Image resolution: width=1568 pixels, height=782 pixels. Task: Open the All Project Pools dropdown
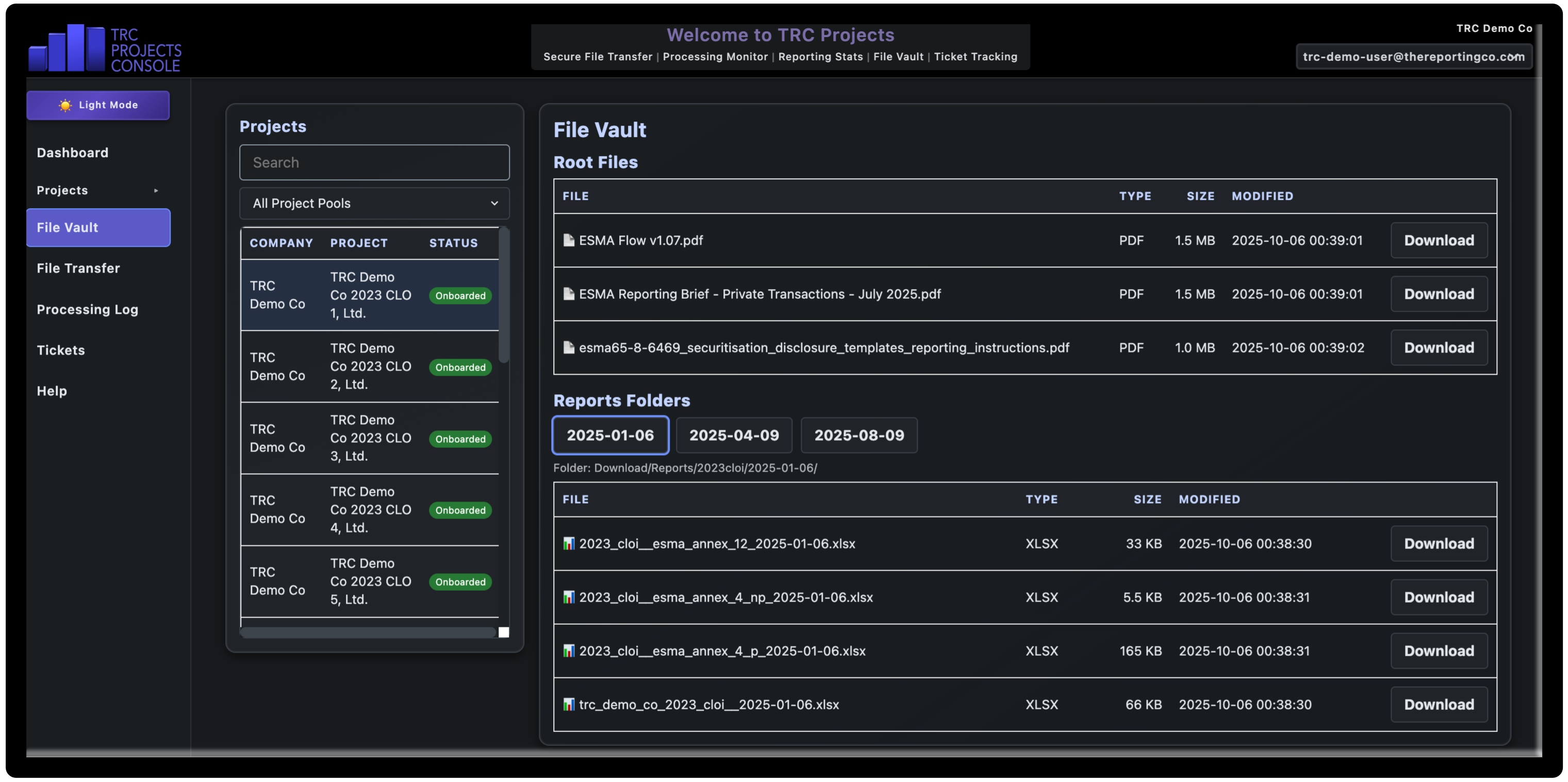tap(374, 203)
